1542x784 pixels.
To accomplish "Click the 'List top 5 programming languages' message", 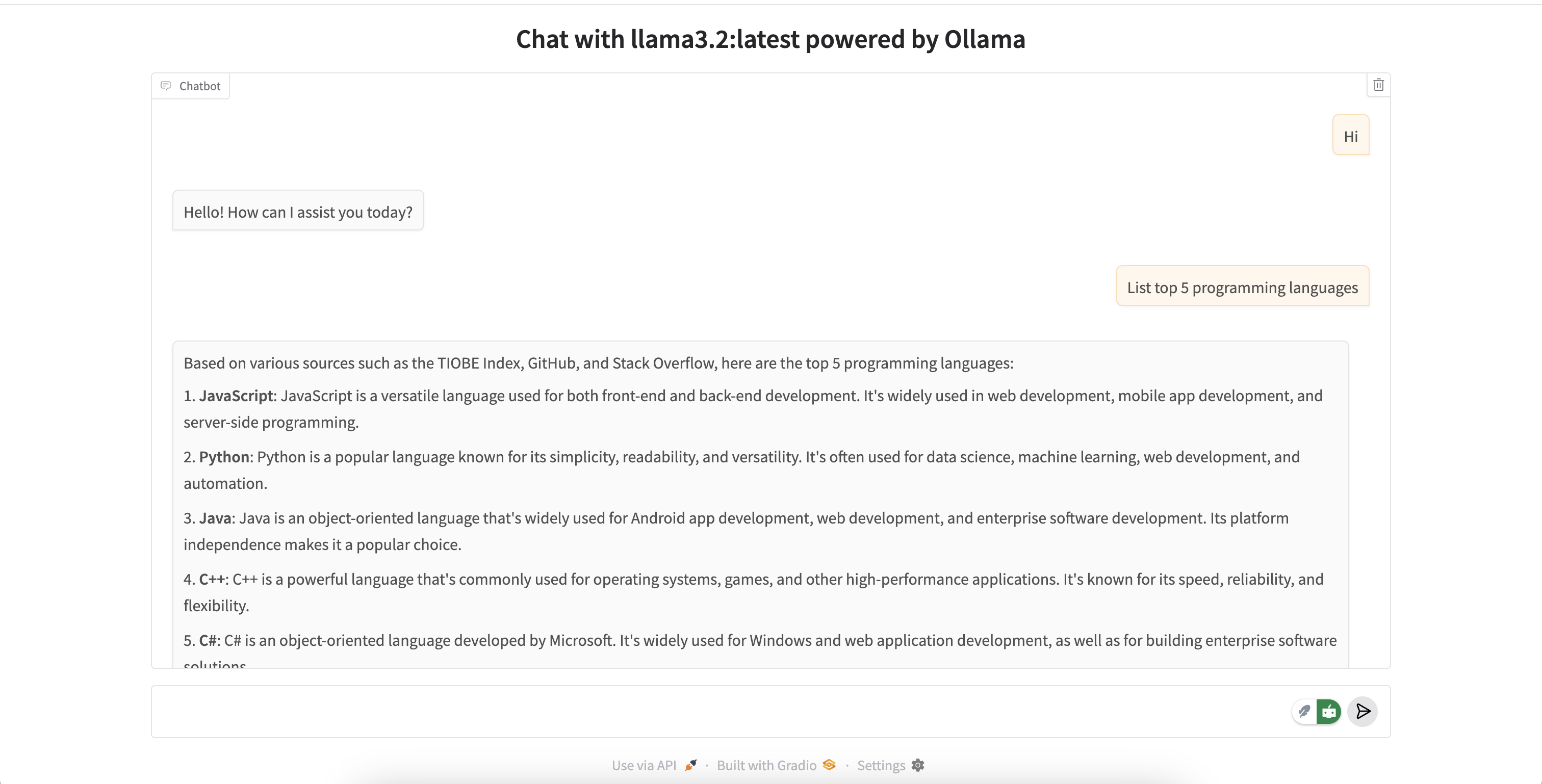I will [1242, 288].
